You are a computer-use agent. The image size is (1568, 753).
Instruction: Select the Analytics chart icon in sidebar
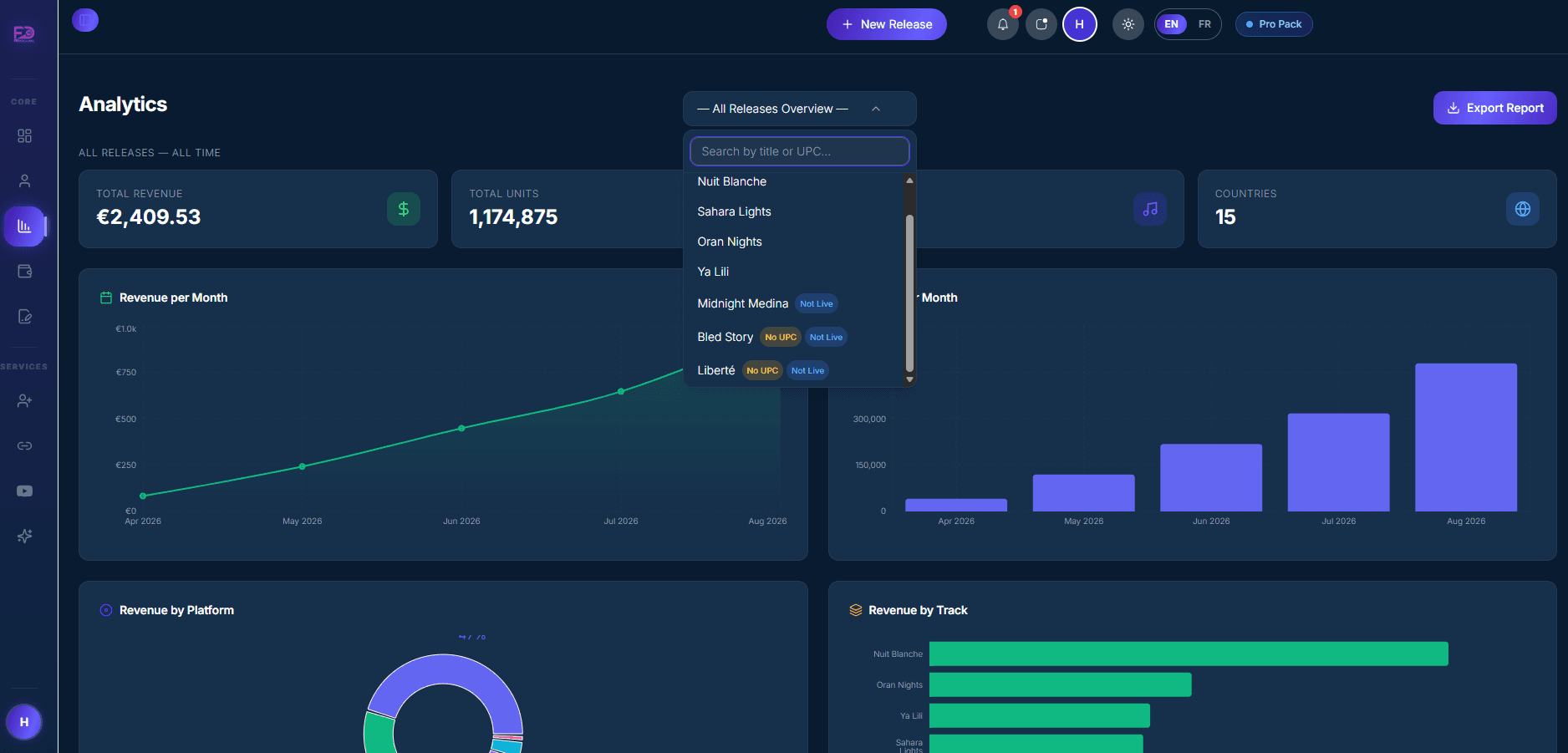pyautogui.click(x=24, y=226)
